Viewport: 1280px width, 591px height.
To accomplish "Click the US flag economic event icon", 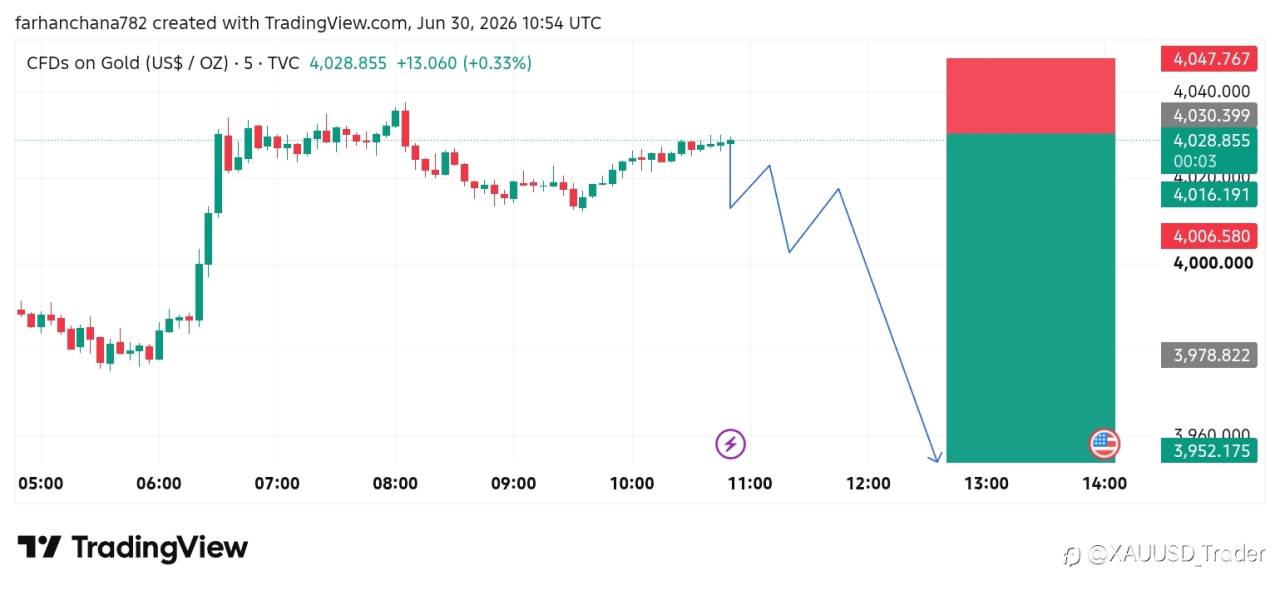I will pyautogui.click(x=1104, y=444).
